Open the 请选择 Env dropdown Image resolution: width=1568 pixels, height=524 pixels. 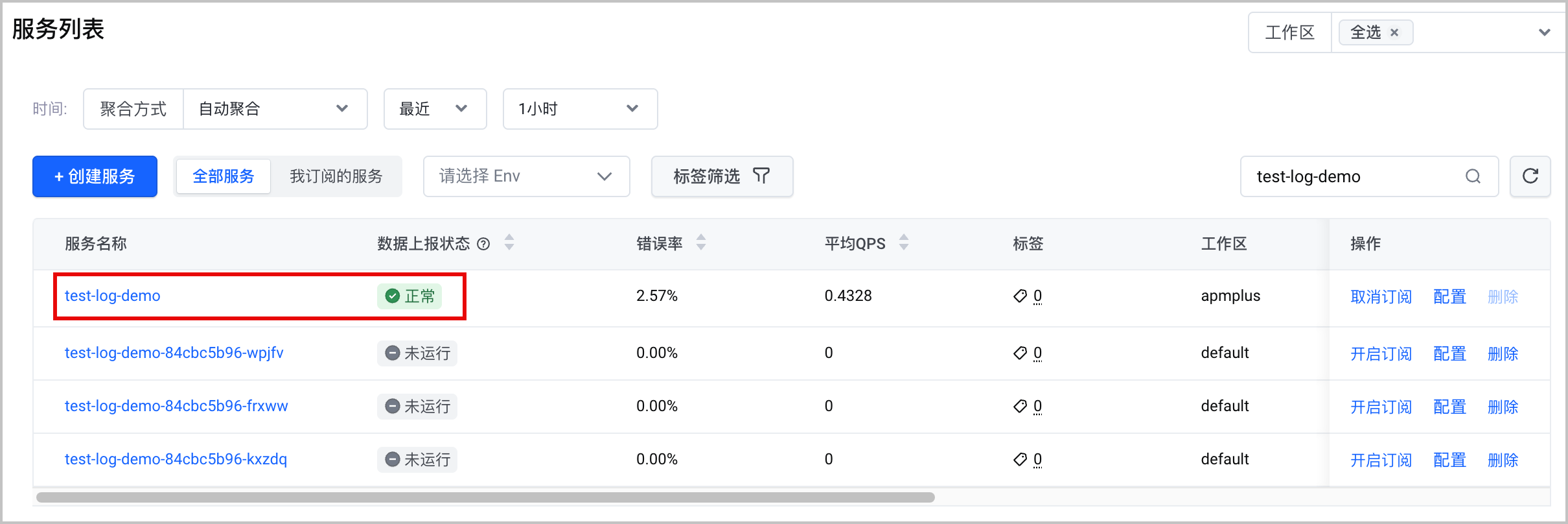coord(527,176)
